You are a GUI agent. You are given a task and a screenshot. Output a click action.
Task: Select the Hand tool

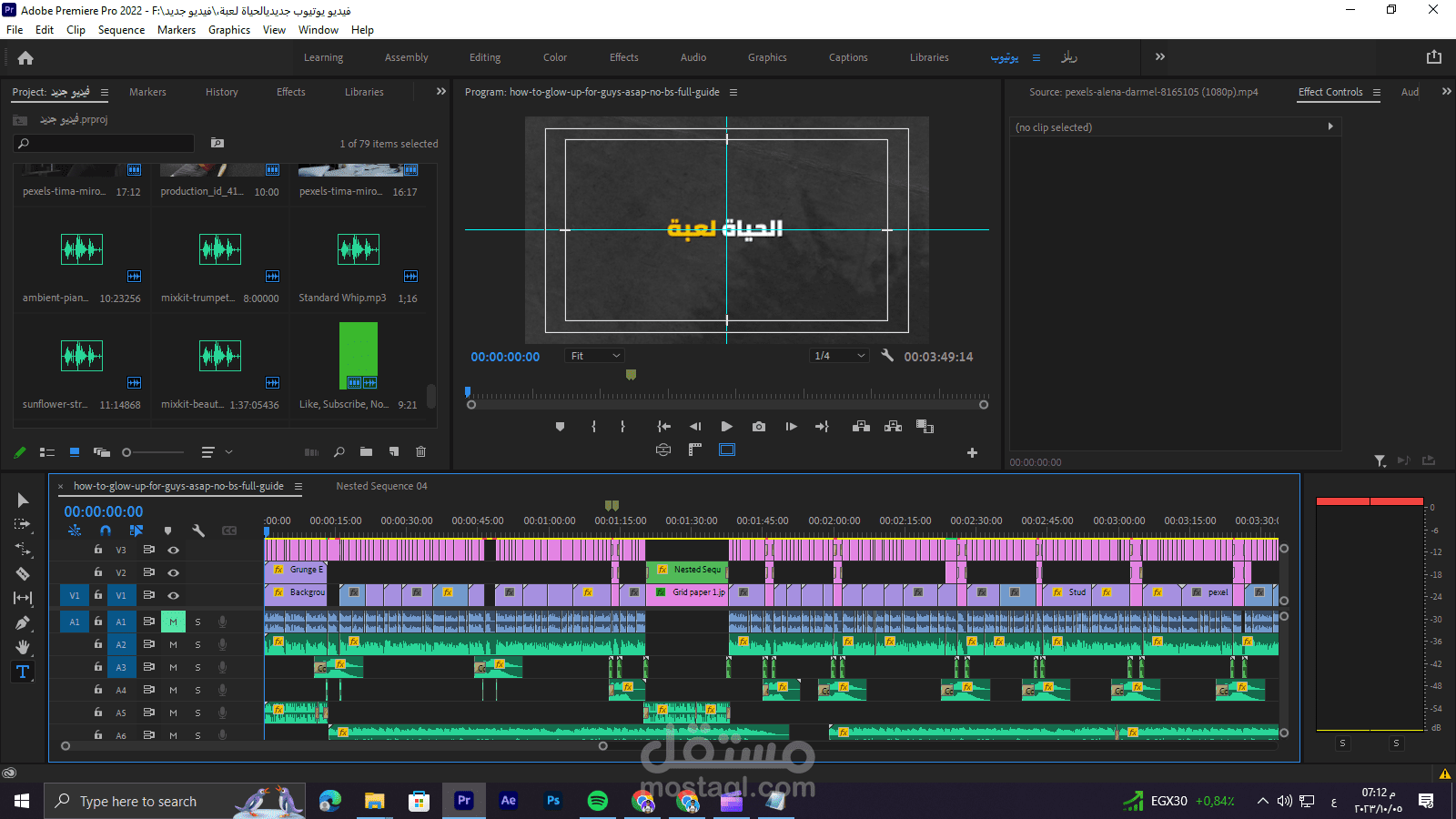[x=23, y=647]
